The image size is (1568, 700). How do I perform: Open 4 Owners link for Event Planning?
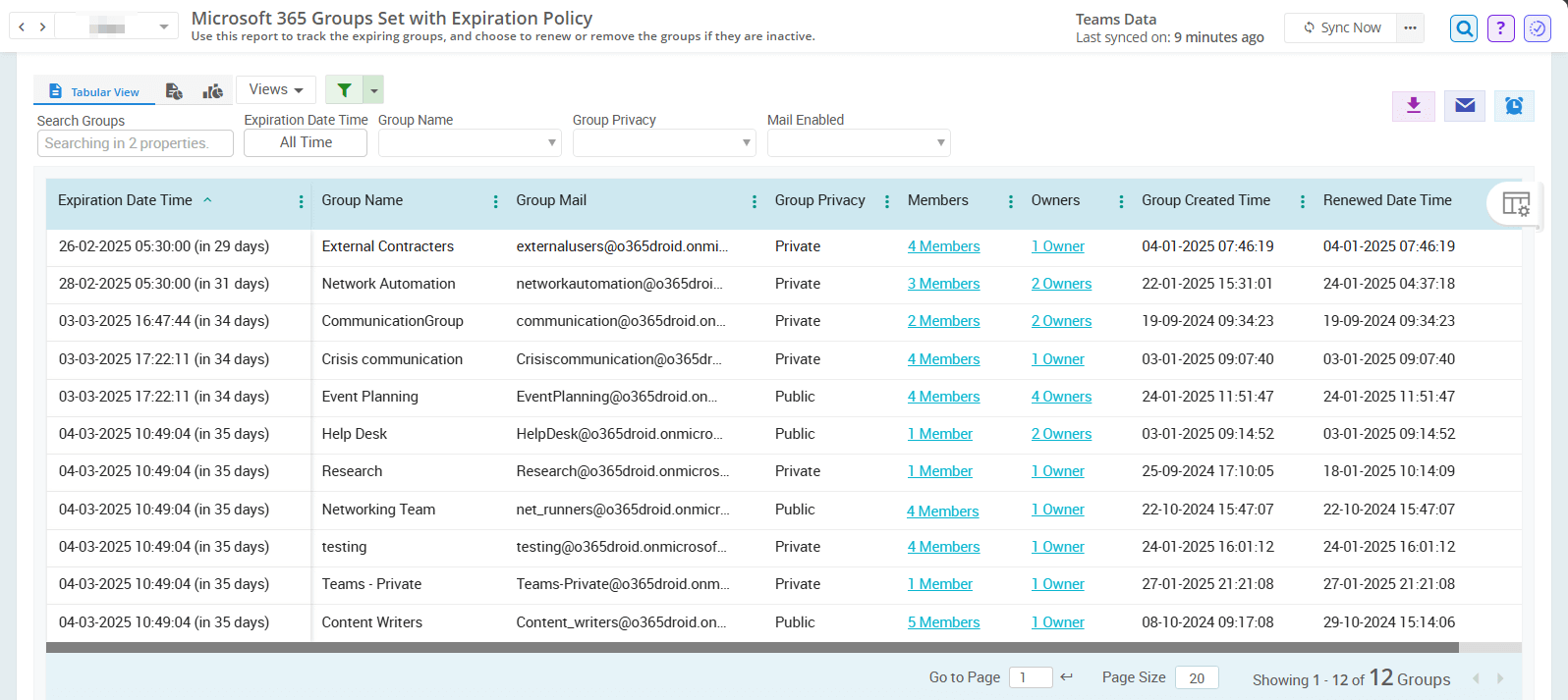(x=1061, y=397)
